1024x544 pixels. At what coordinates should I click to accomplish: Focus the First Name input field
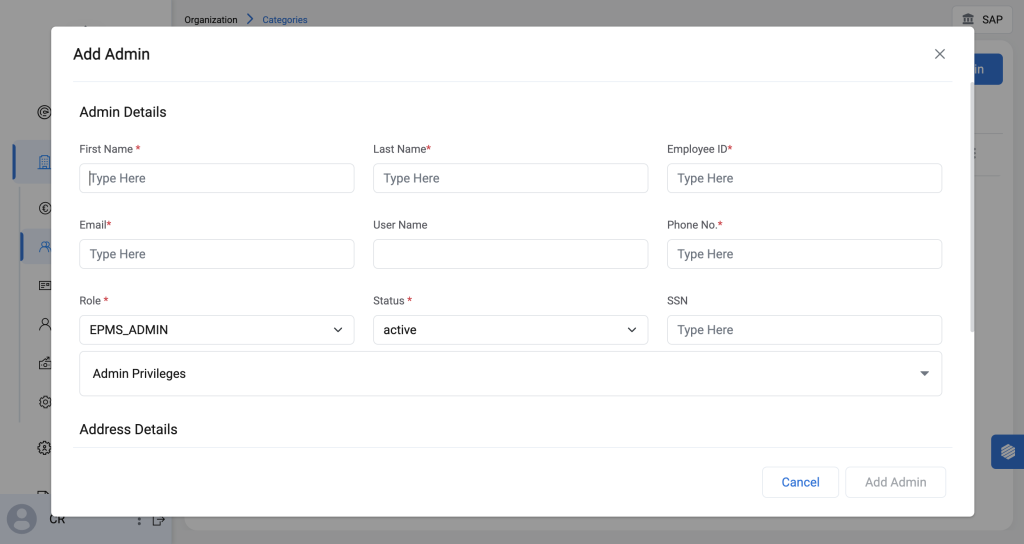pos(216,178)
